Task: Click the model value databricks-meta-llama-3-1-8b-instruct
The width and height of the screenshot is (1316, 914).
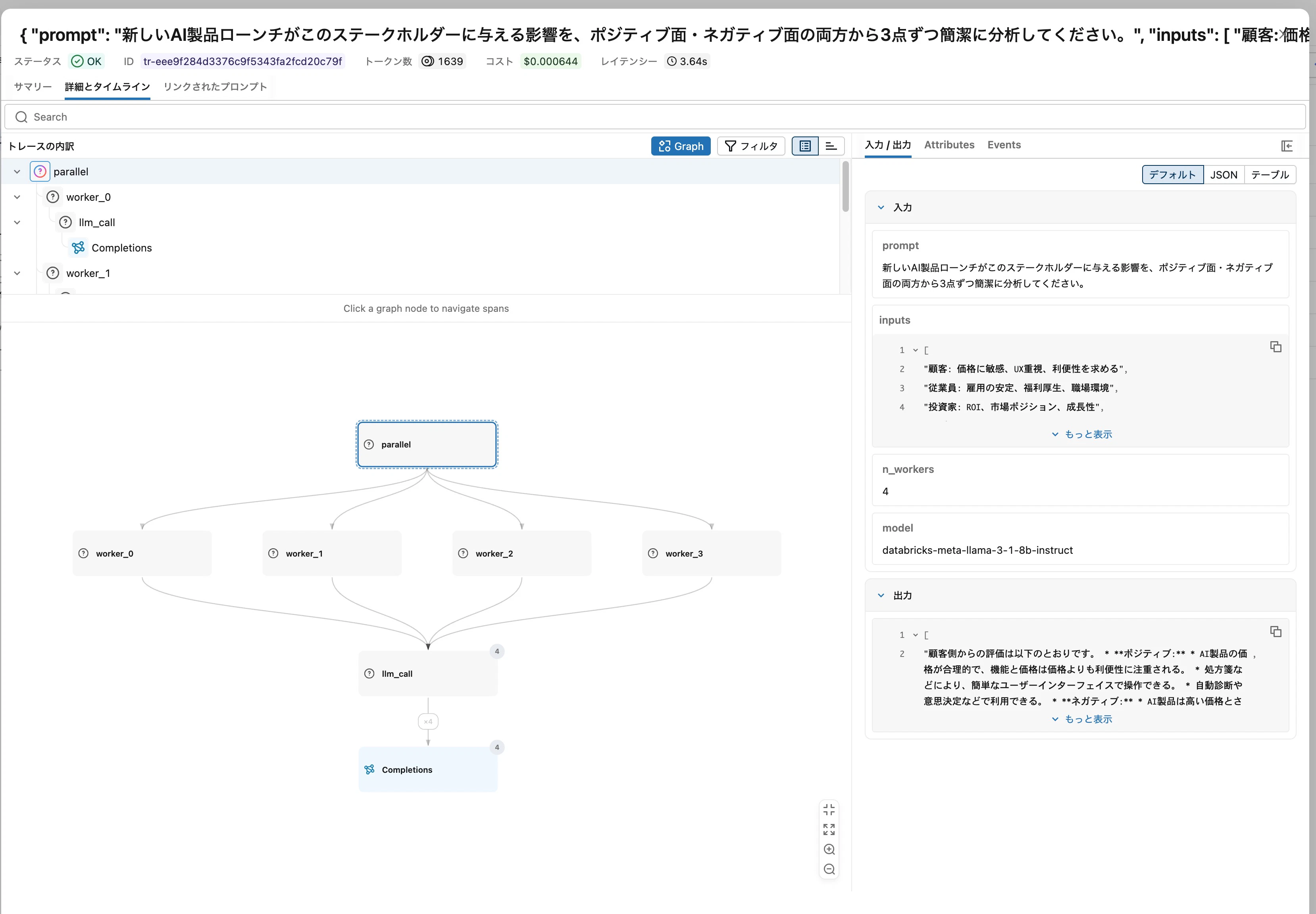Action: click(977, 550)
